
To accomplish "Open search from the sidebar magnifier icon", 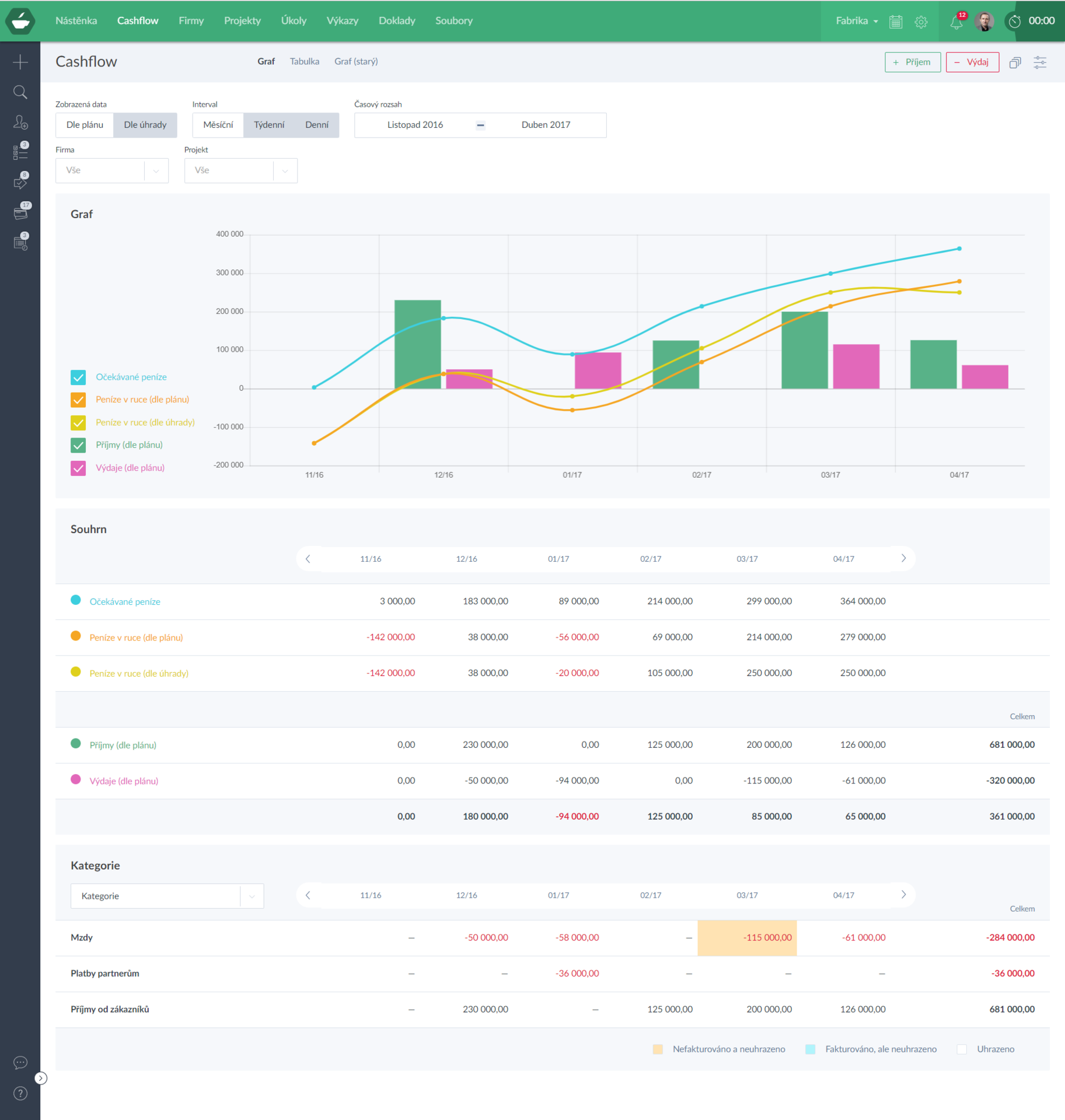I will coord(20,92).
